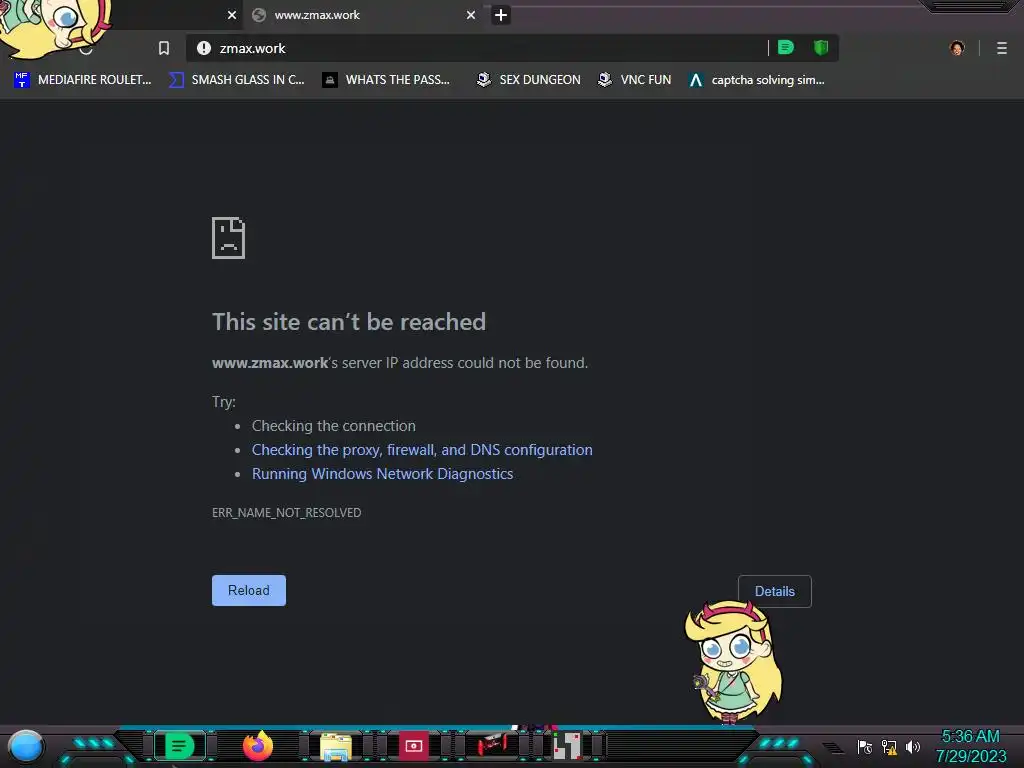1024x768 pixels.
Task: Click the network tray icon
Action: point(889,746)
